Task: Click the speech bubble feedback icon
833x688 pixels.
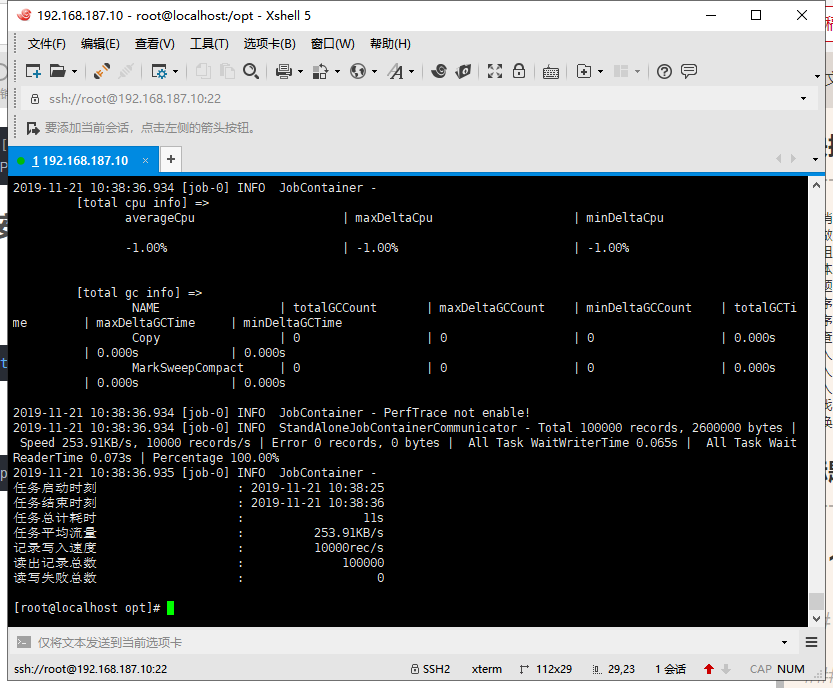Action: click(689, 71)
